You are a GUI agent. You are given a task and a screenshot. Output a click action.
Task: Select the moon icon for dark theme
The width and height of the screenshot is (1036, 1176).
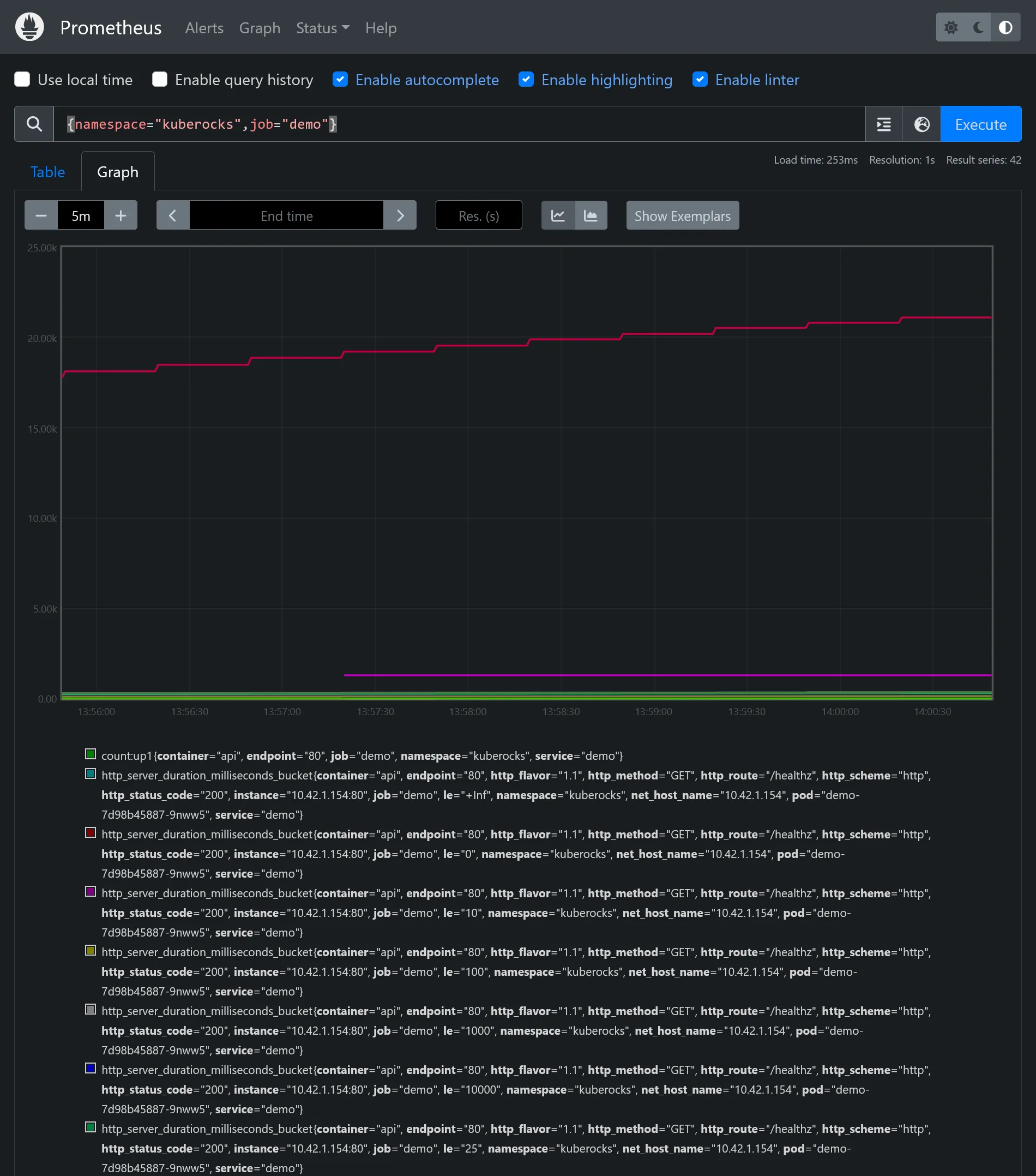tap(979, 27)
